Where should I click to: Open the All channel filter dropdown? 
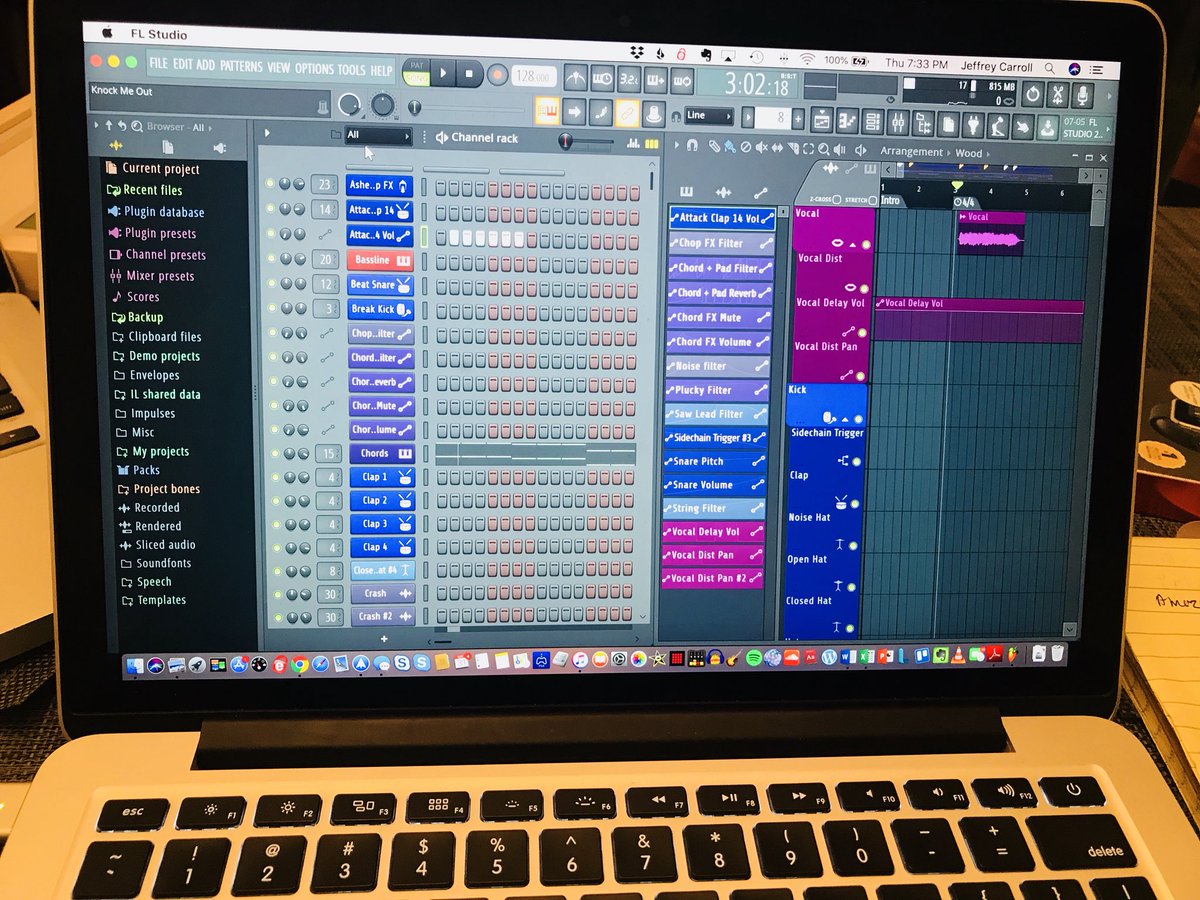tap(378, 135)
